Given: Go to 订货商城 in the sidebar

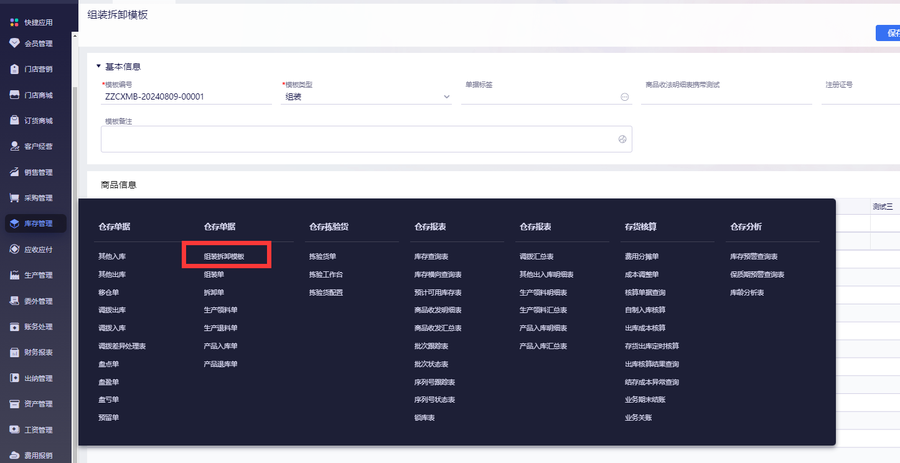Looking at the screenshot, I should click(x=32, y=121).
